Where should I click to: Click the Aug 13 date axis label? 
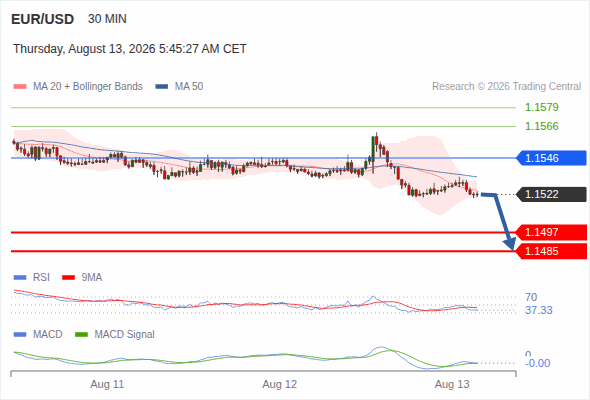pos(452,384)
